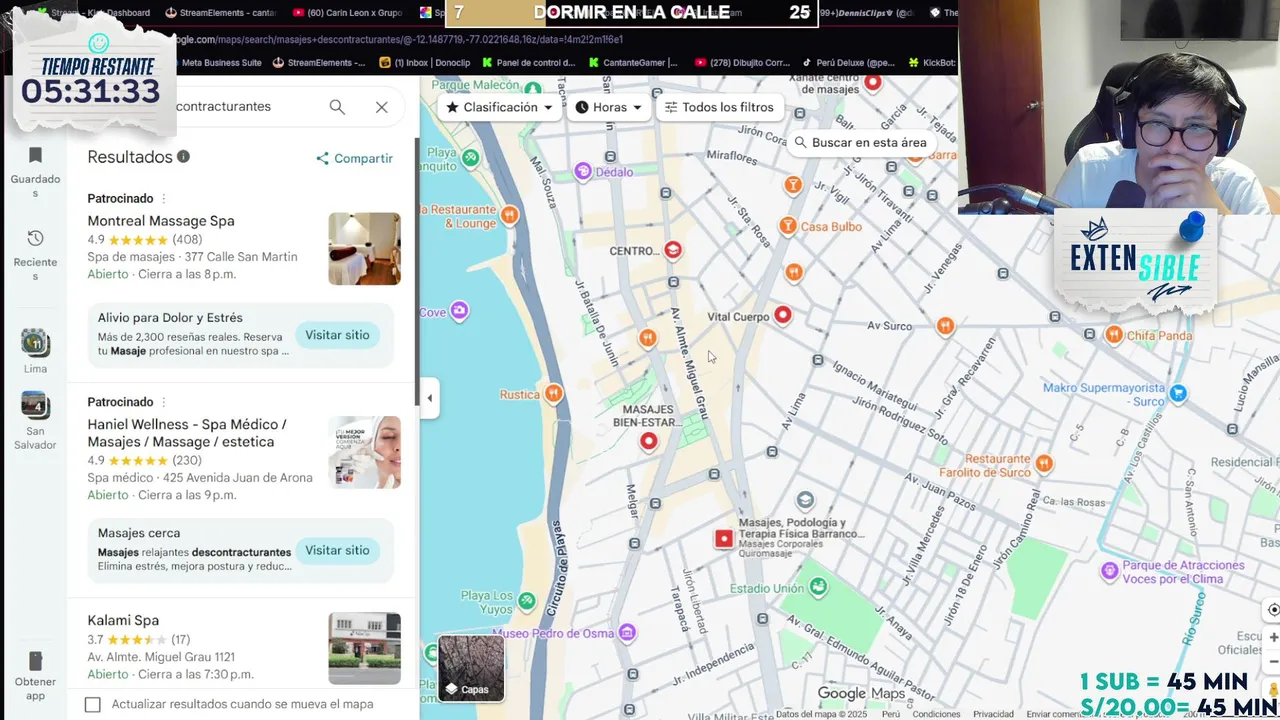Click the Casa Bulbo restaurant pin
Viewport: 1280px width, 720px height.
[x=788, y=226]
